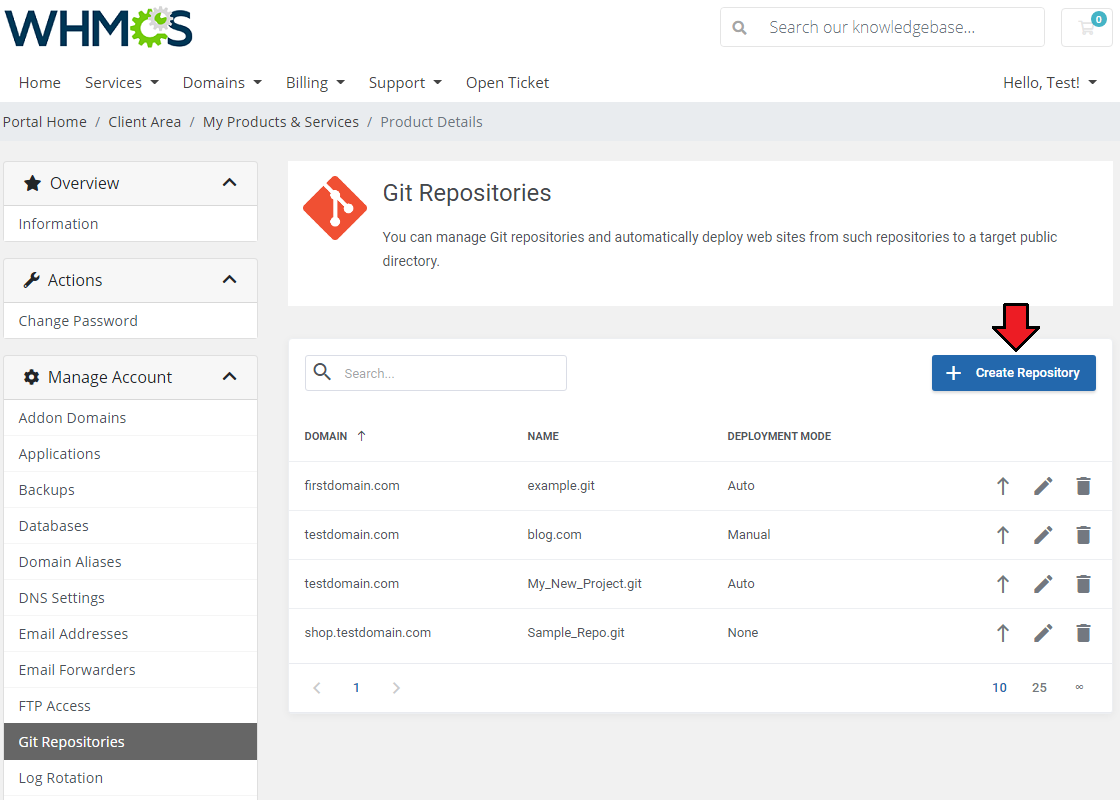Click the repository search magnifier icon

pos(322,371)
